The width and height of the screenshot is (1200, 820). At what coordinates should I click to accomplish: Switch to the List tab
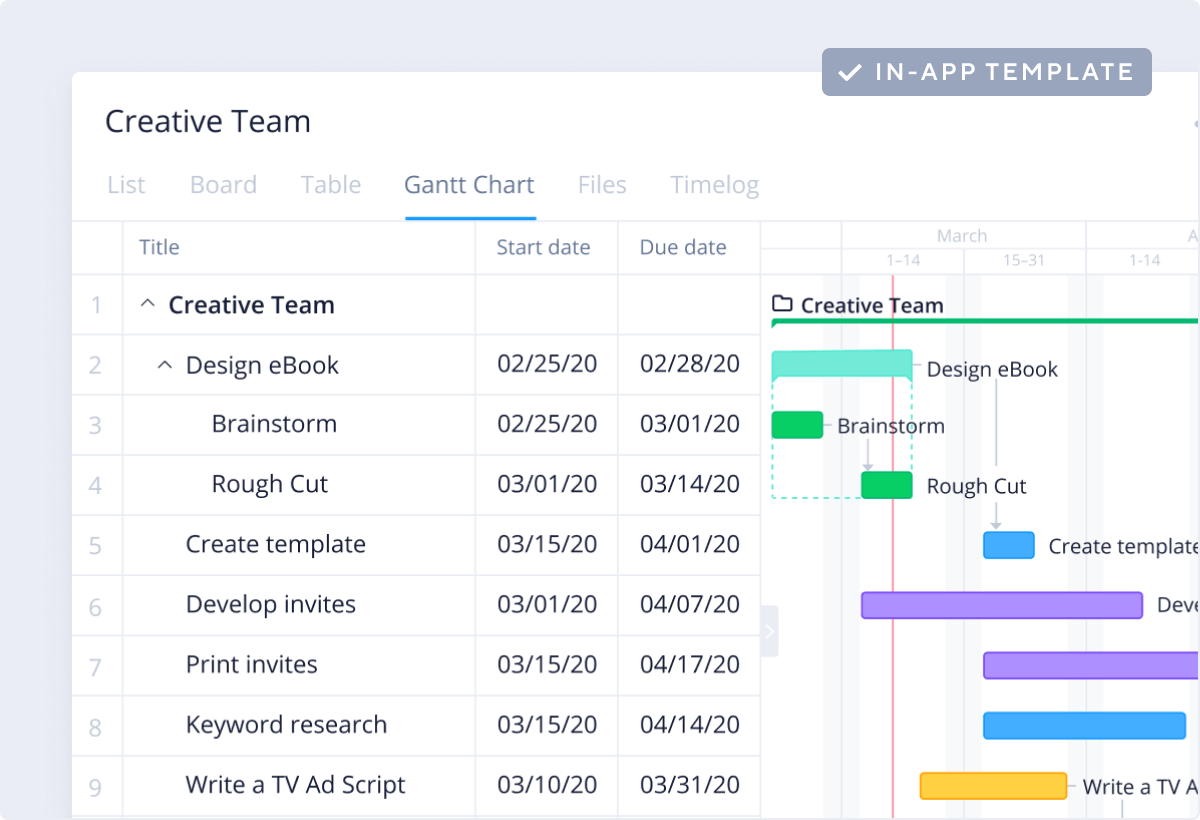pos(126,185)
